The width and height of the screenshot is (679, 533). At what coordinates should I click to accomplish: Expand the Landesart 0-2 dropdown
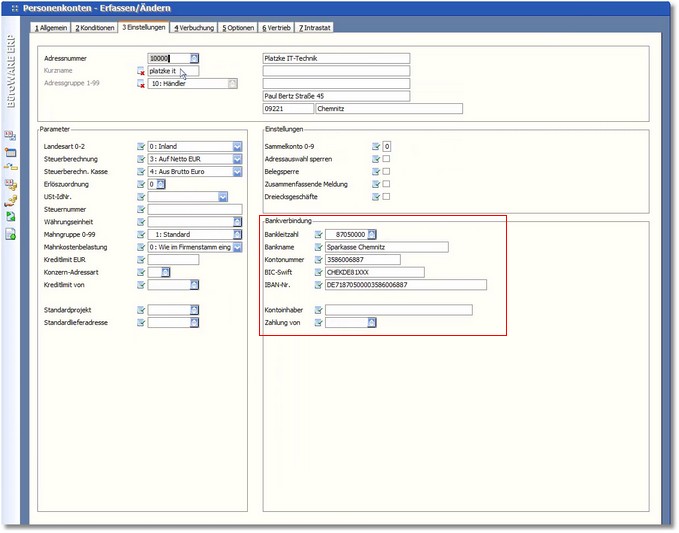(x=237, y=146)
